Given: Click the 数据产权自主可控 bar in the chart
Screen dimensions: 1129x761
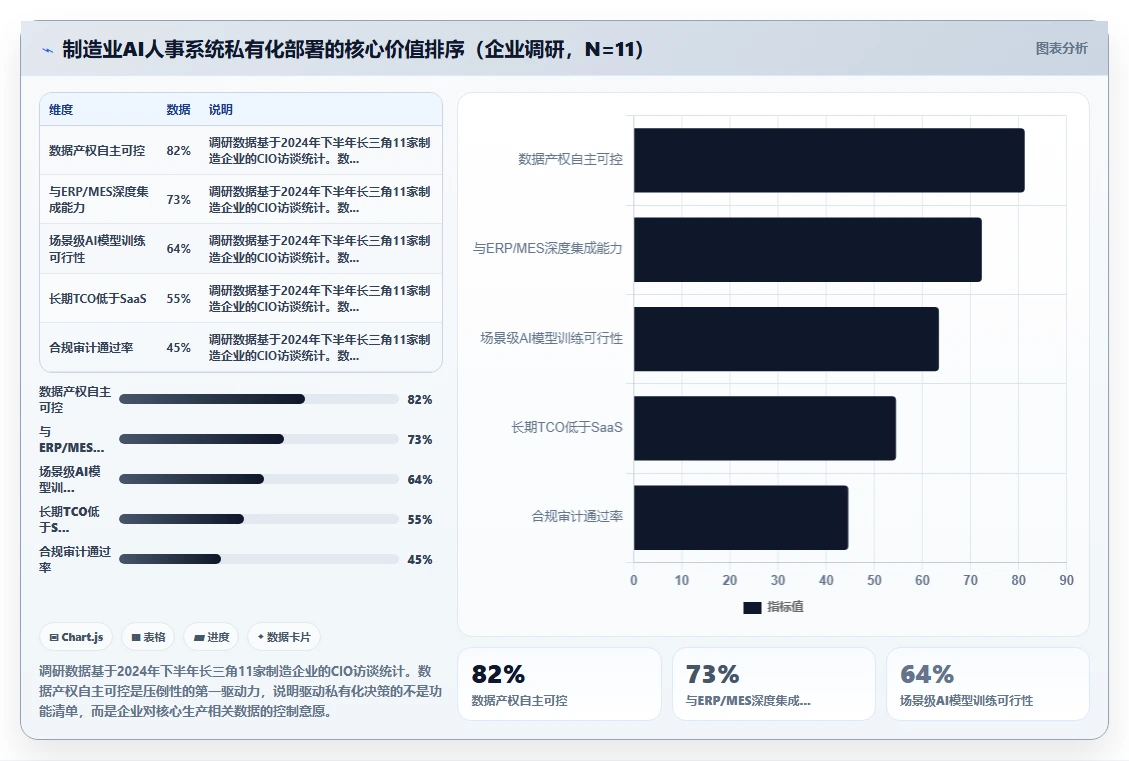Looking at the screenshot, I should tap(829, 161).
